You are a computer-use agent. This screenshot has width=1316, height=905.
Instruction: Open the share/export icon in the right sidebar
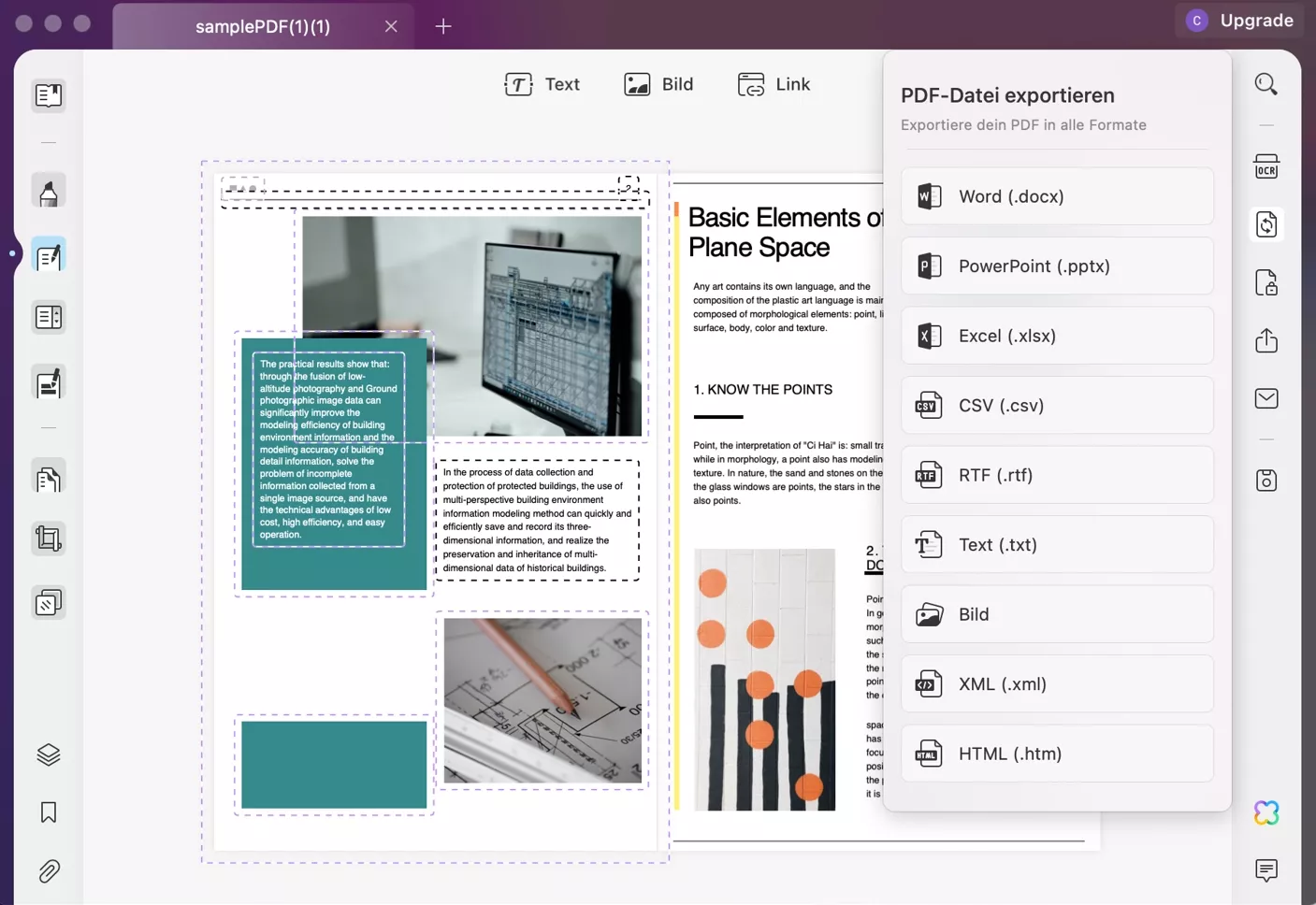click(x=1265, y=340)
